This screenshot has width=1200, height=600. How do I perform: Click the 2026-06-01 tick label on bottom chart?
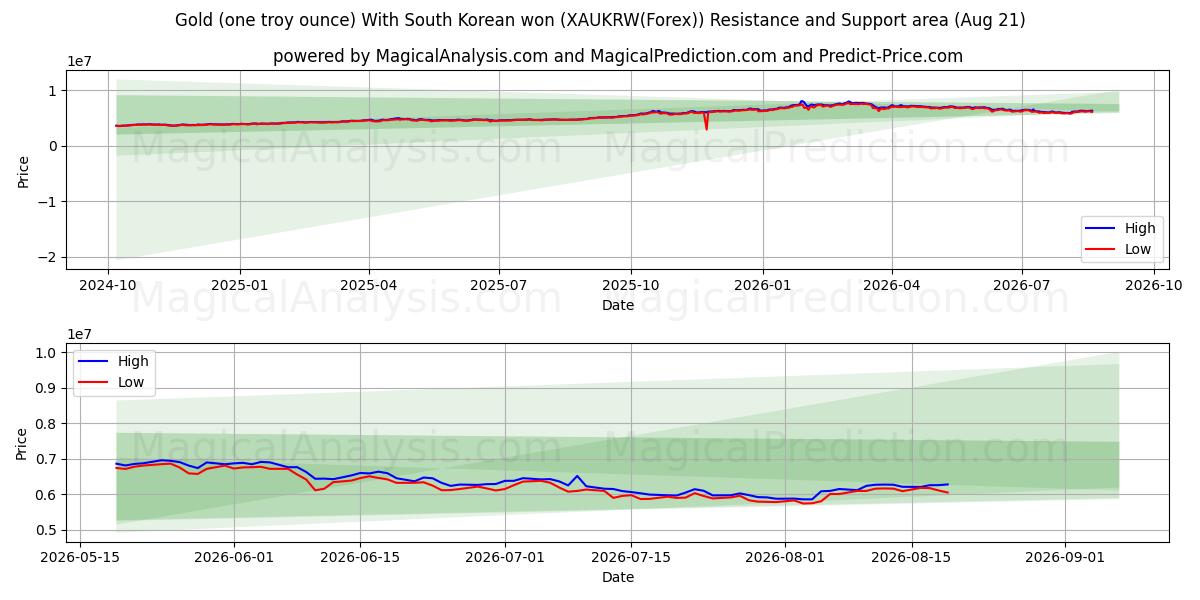(x=234, y=557)
